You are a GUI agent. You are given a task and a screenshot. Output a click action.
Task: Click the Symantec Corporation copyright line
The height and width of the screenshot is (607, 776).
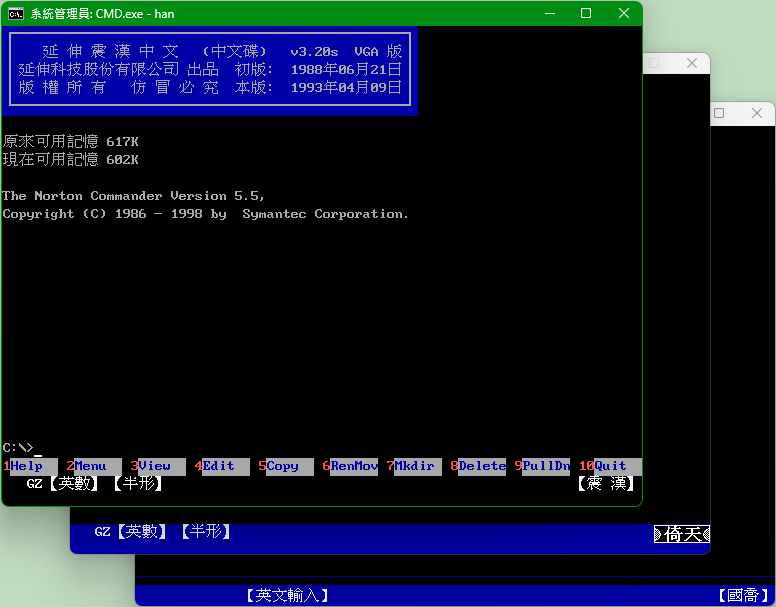[206, 214]
